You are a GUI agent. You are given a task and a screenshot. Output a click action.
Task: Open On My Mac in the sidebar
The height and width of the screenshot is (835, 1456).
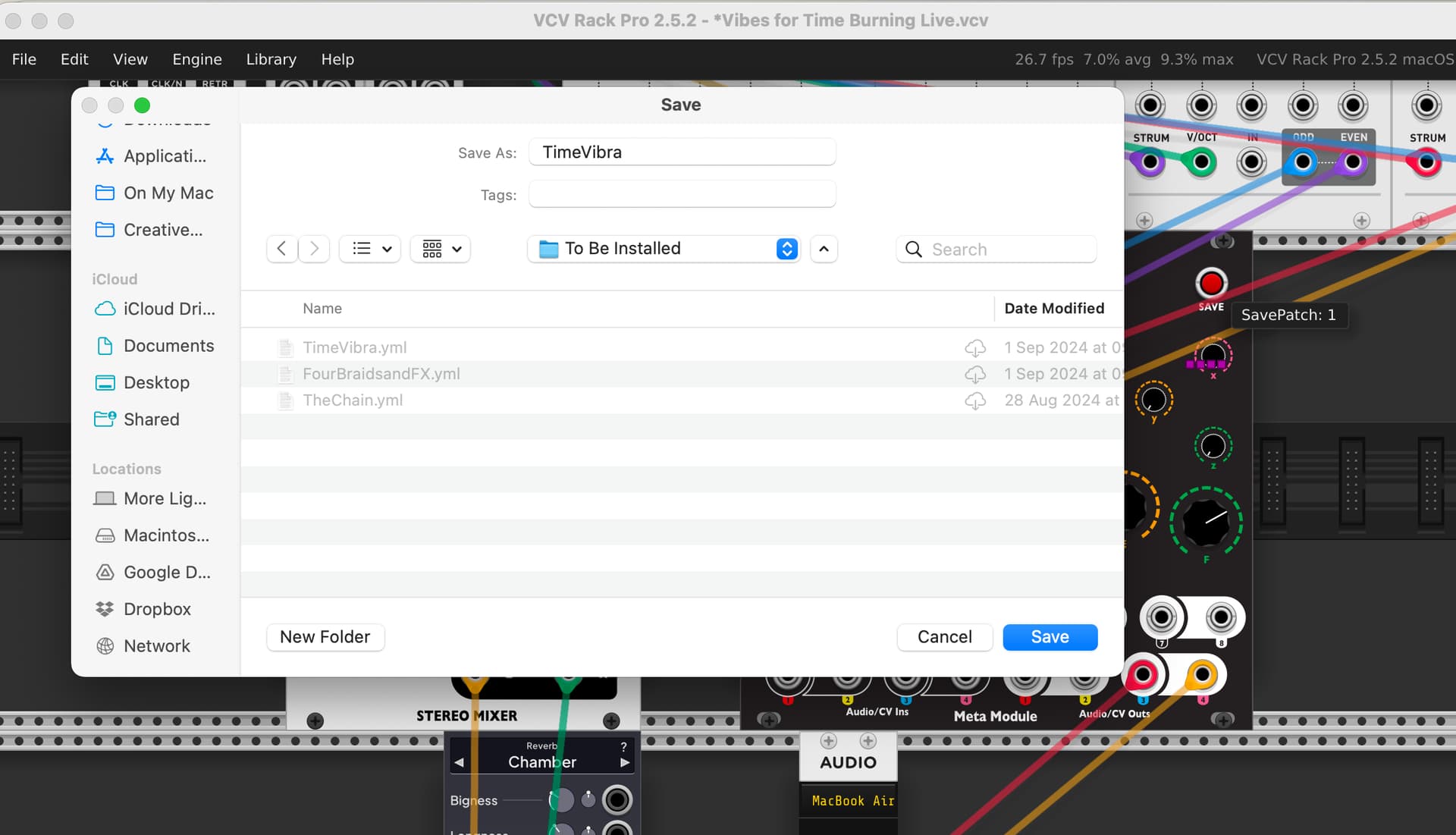click(x=155, y=193)
